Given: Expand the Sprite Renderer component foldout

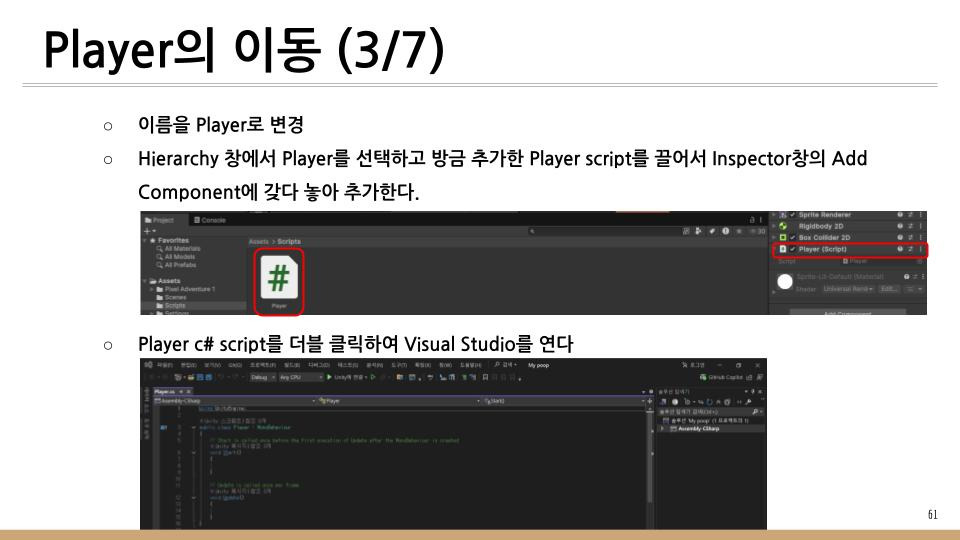Looking at the screenshot, I should (773, 215).
